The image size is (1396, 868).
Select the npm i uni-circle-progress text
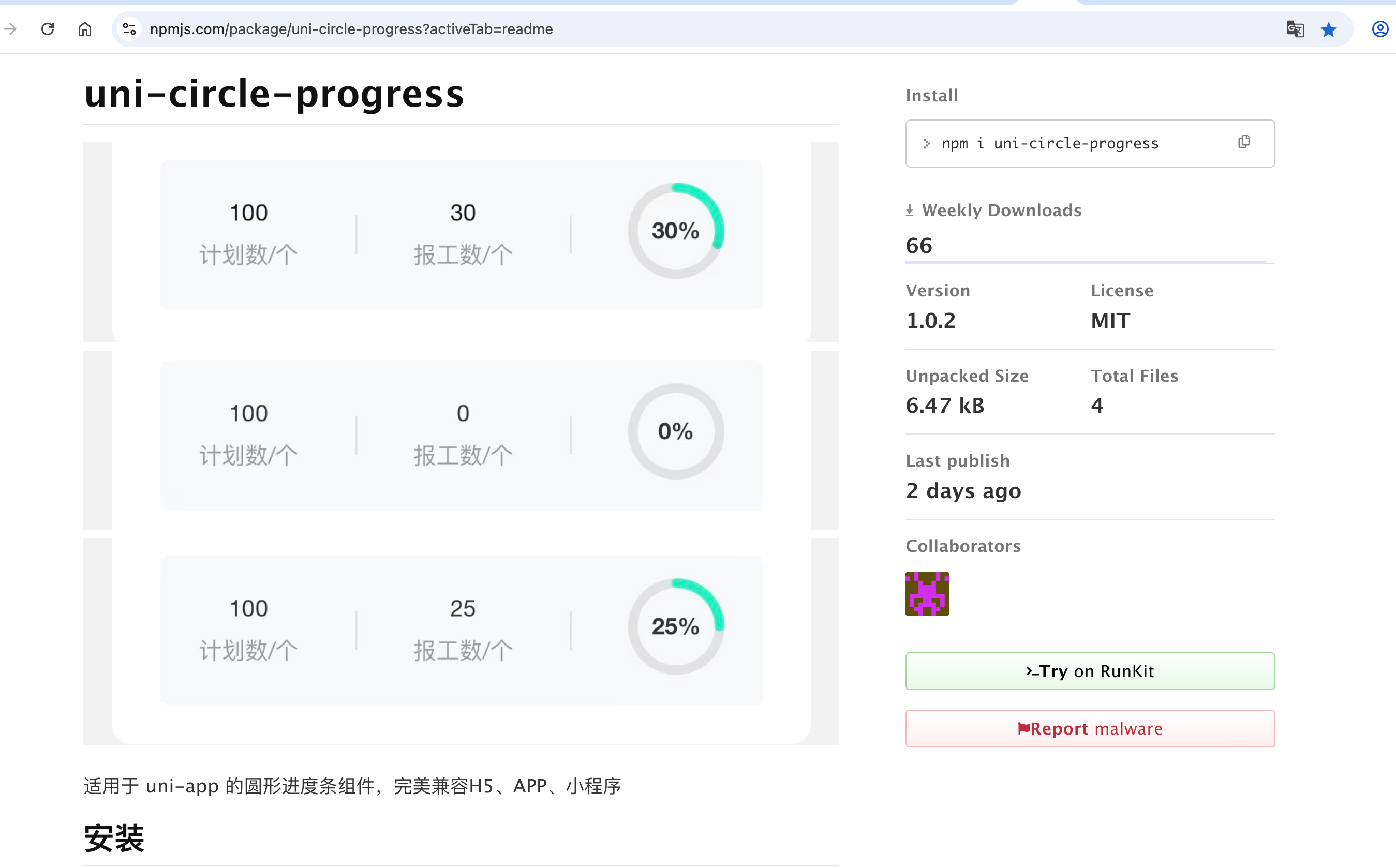tap(1050, 143)
